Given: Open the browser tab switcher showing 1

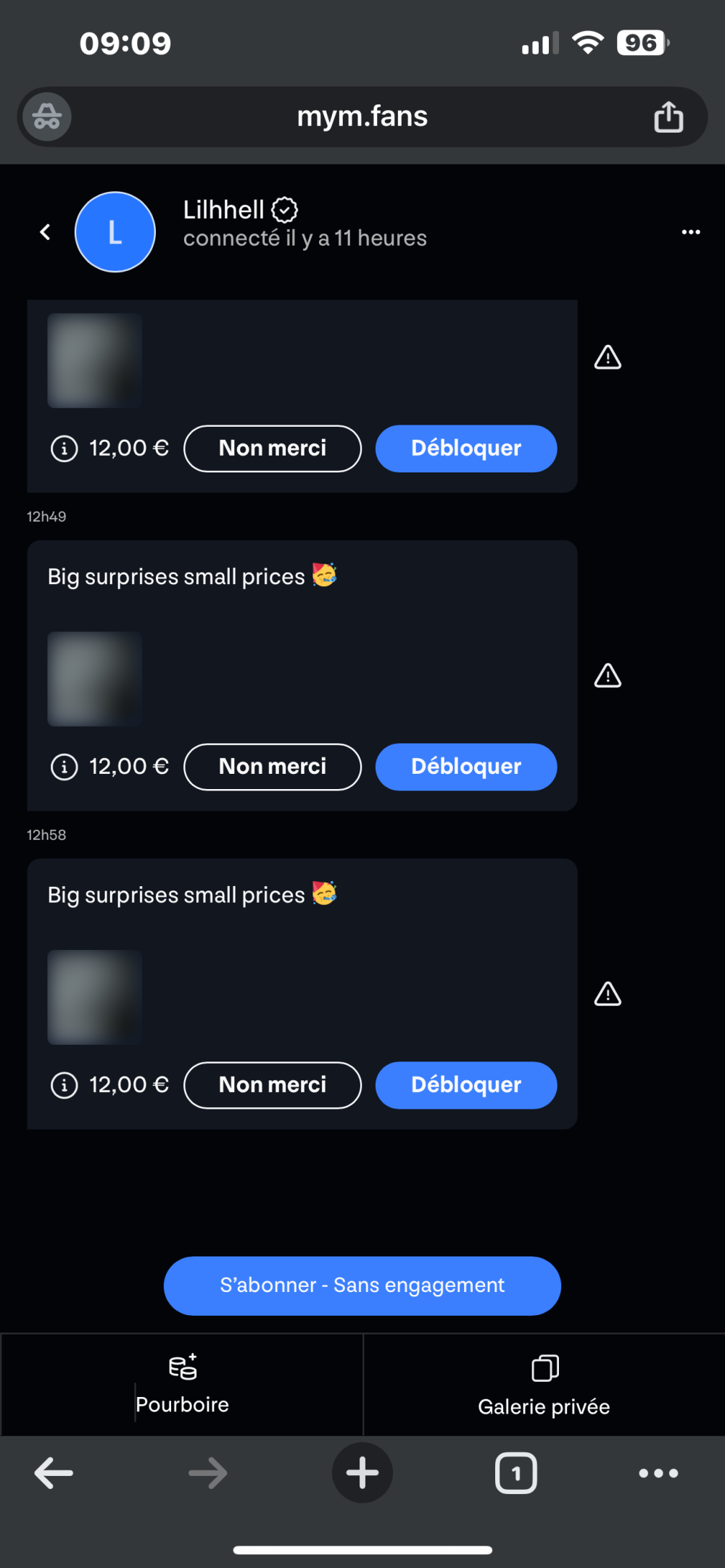Looking at the screenshot, I should click(x=516, y=1472).
